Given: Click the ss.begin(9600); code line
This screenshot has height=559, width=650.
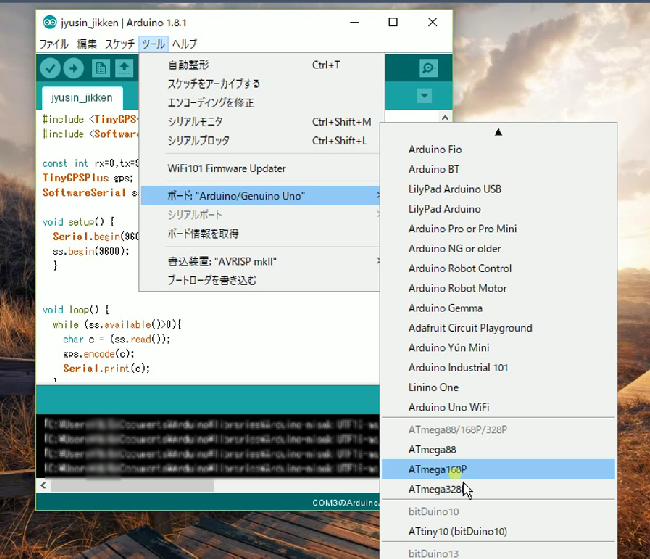Looking at the screenshot, I should click(x=91, y=251).
